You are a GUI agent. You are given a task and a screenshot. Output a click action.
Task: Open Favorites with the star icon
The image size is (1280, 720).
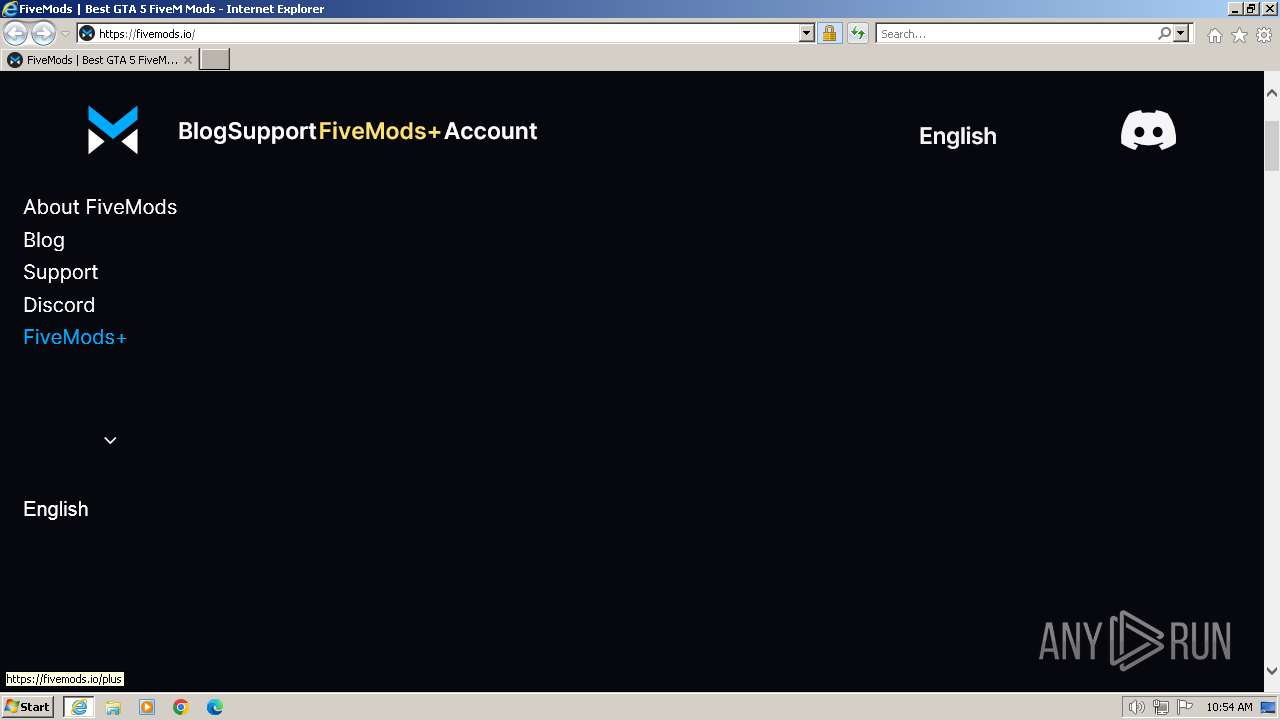(1239, 35)
